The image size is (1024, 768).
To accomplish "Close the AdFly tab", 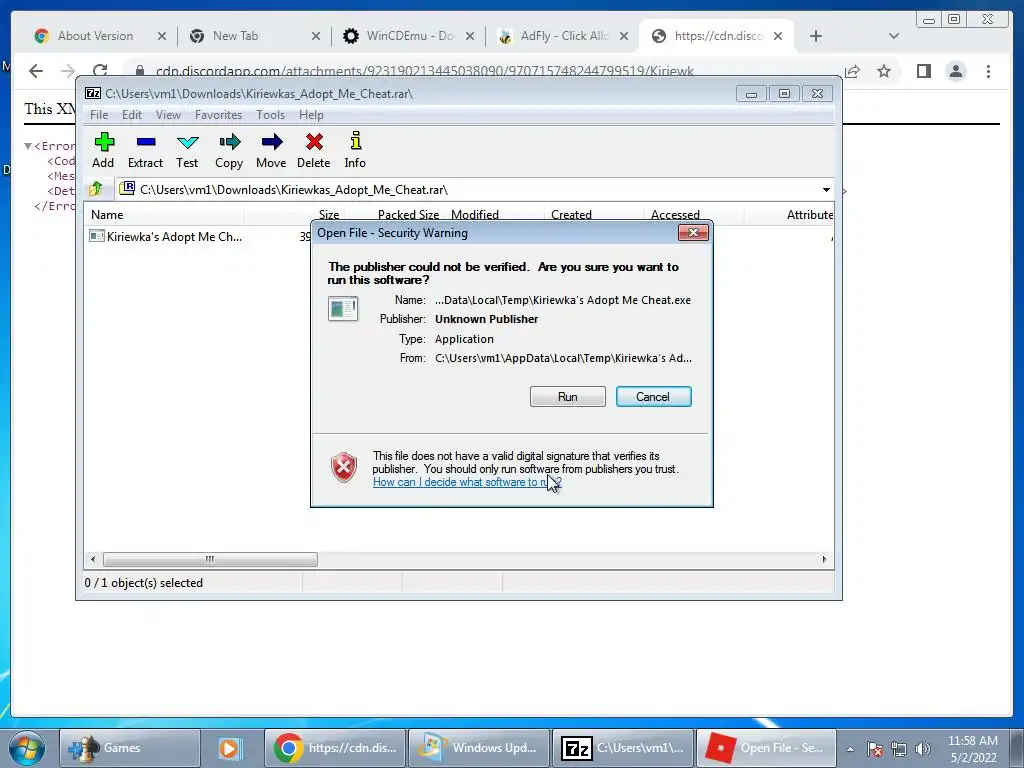I will click(624, 37).
